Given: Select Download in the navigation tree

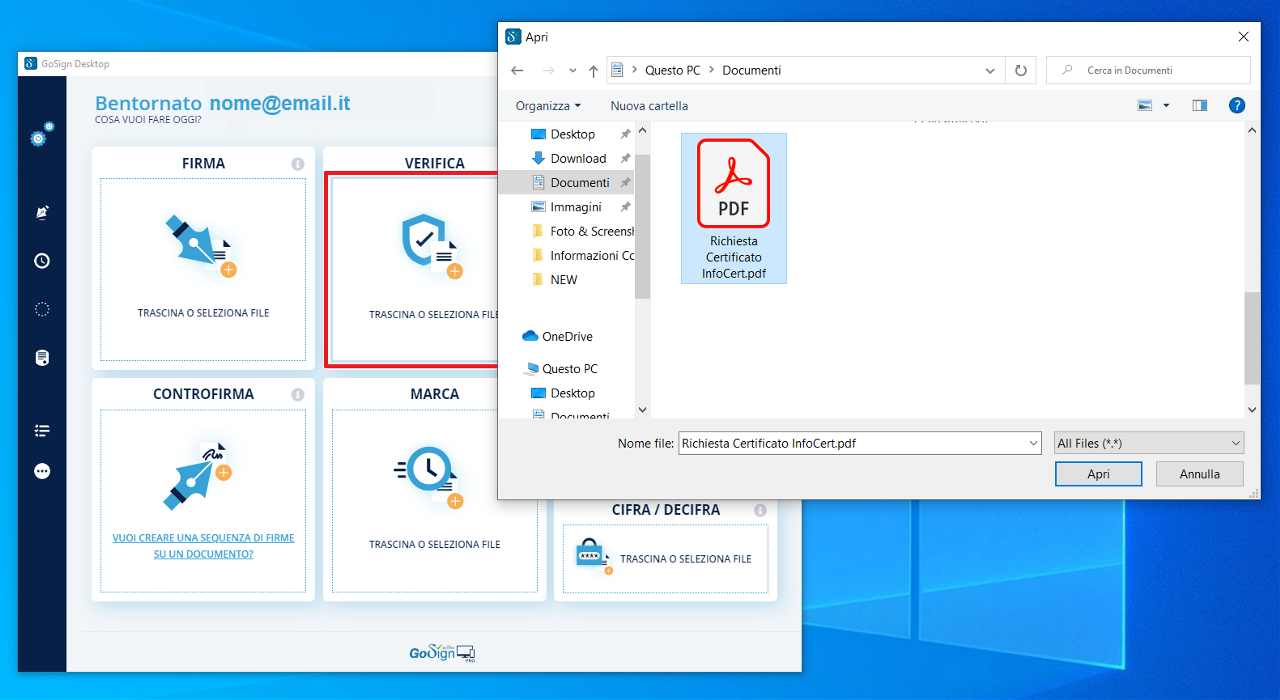Looking at the screenshot, I should point(578,158).
